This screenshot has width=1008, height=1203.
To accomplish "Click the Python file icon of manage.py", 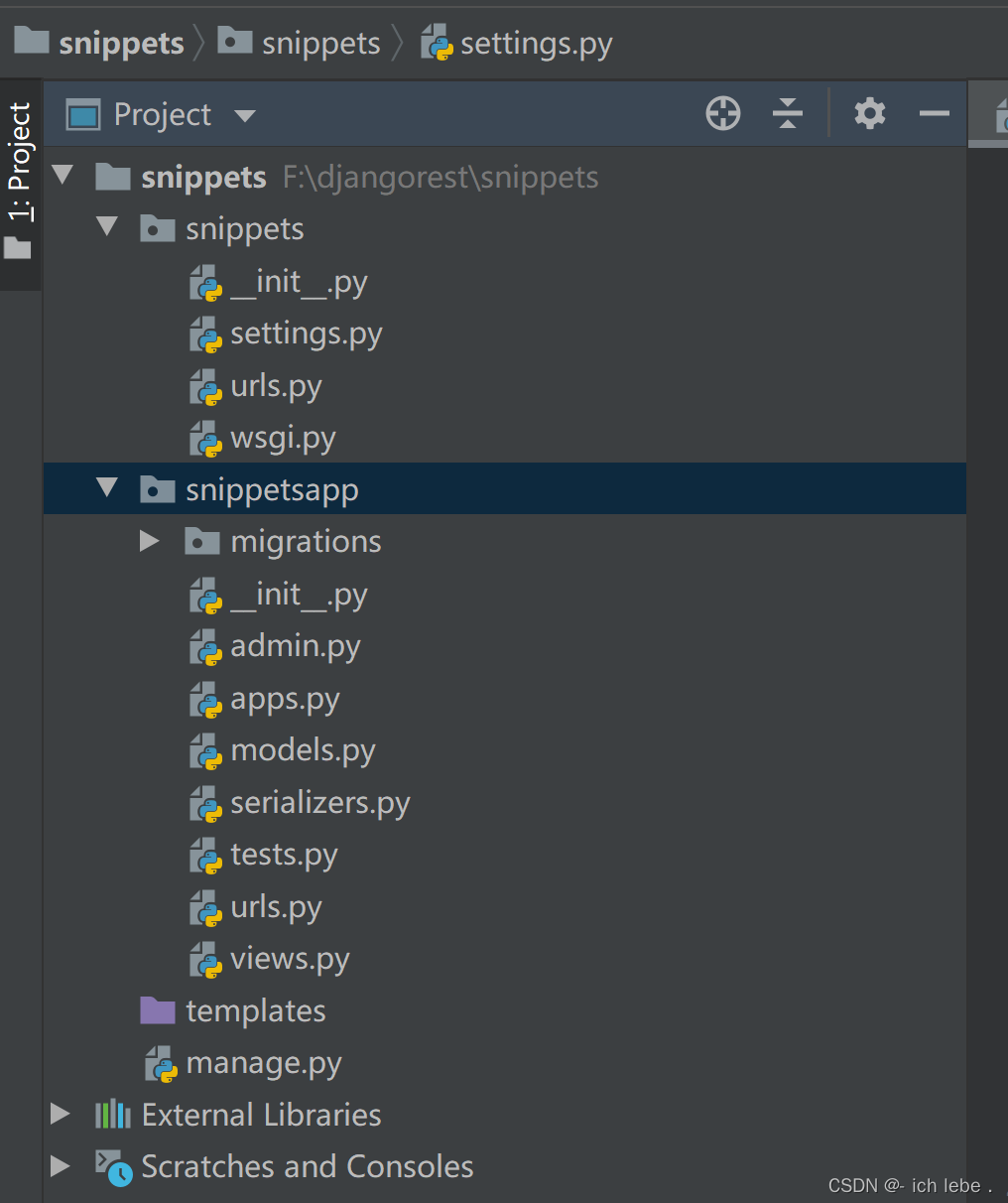I will click(161, 1064).
